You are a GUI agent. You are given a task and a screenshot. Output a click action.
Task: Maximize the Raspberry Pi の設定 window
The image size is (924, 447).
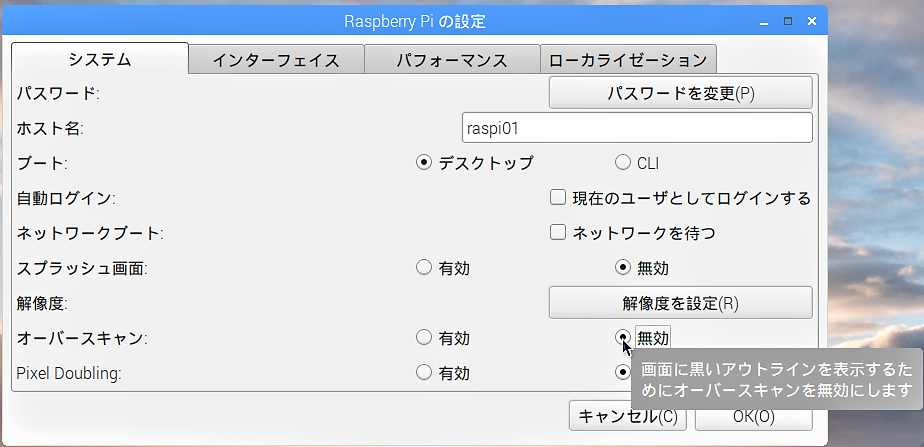(x=788, y=22)
